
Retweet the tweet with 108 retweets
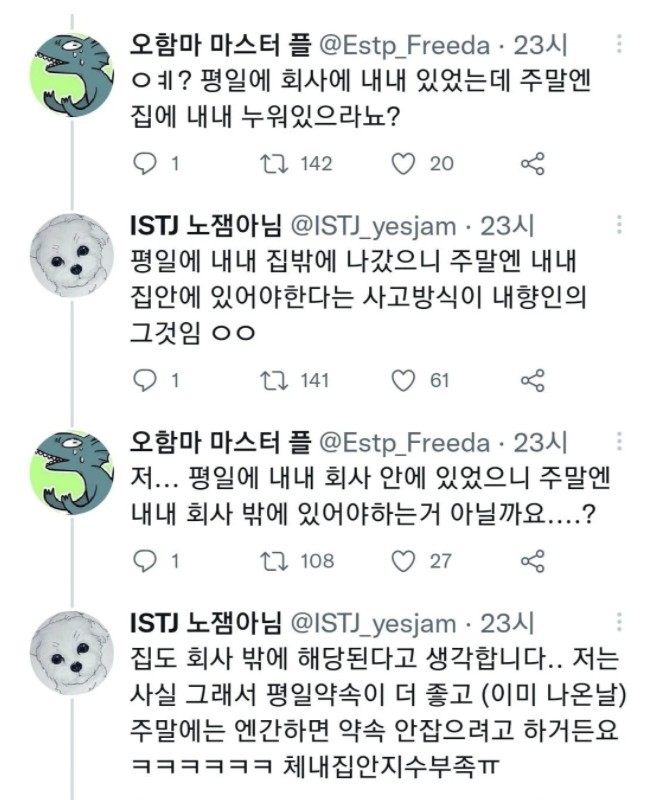[x=273, y=560]
